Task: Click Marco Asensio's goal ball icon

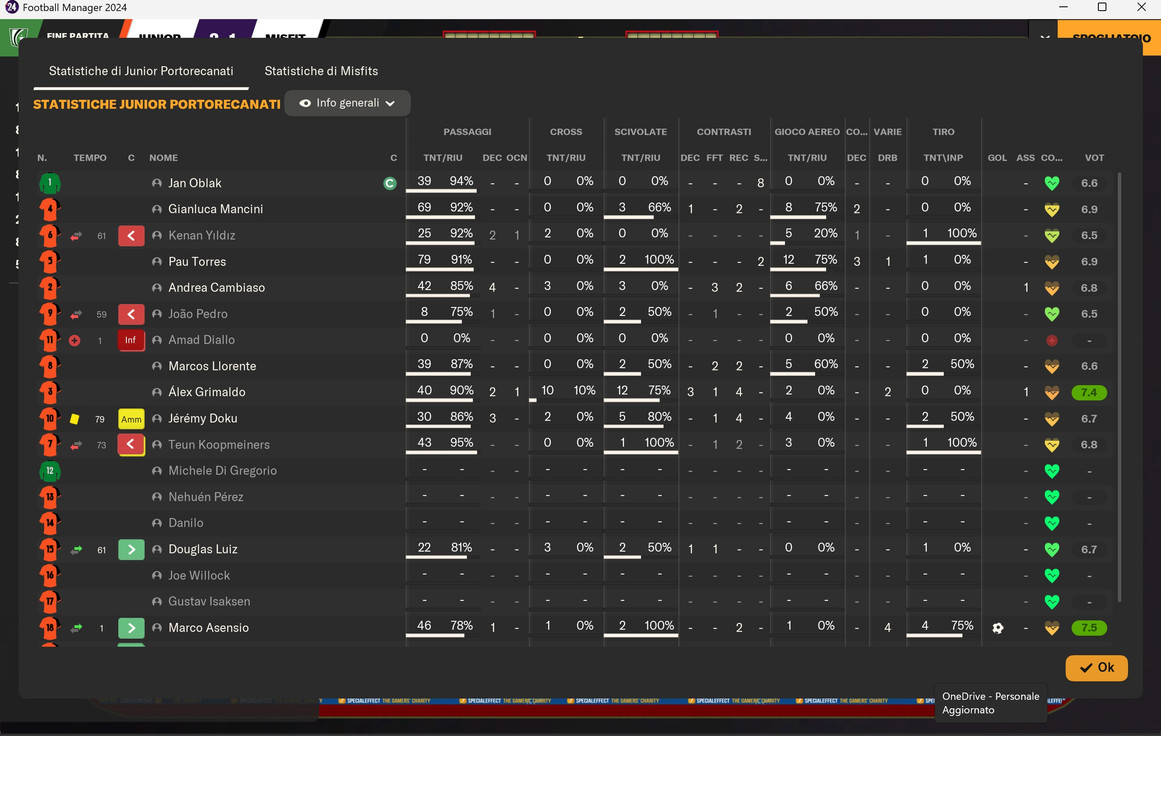Action: click(997, 628)
